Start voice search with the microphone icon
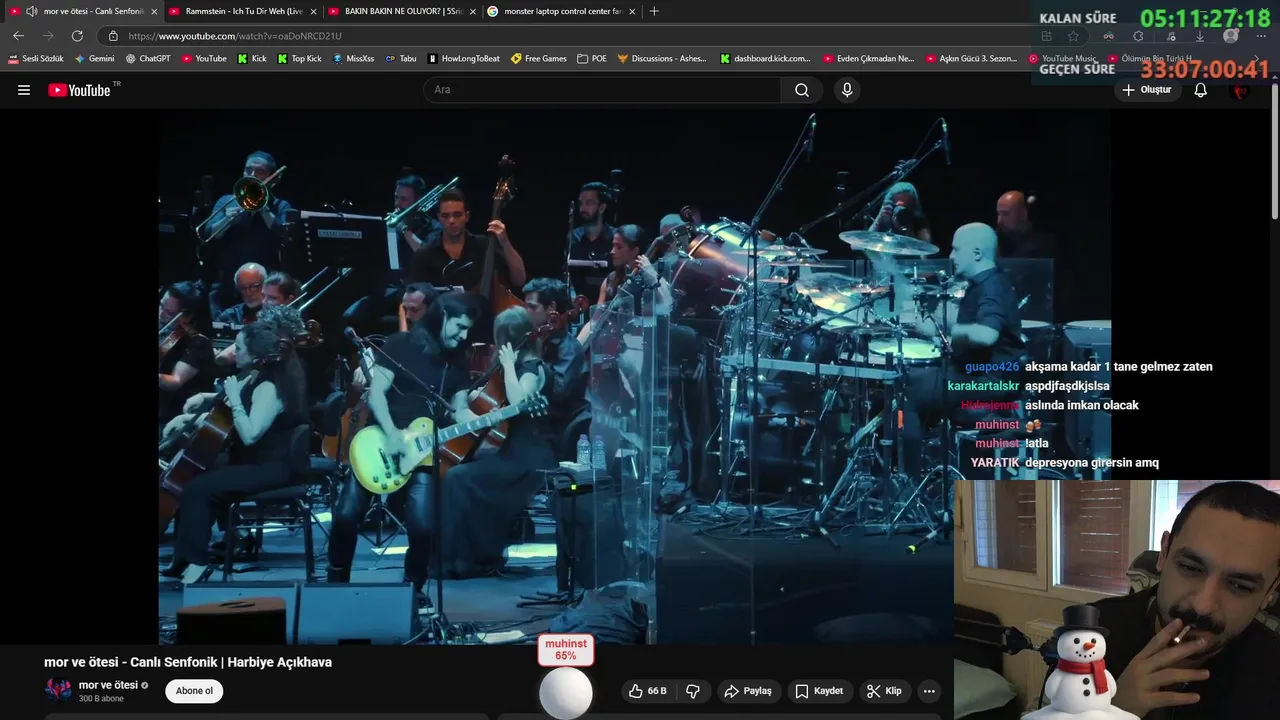 pos(847,90)
